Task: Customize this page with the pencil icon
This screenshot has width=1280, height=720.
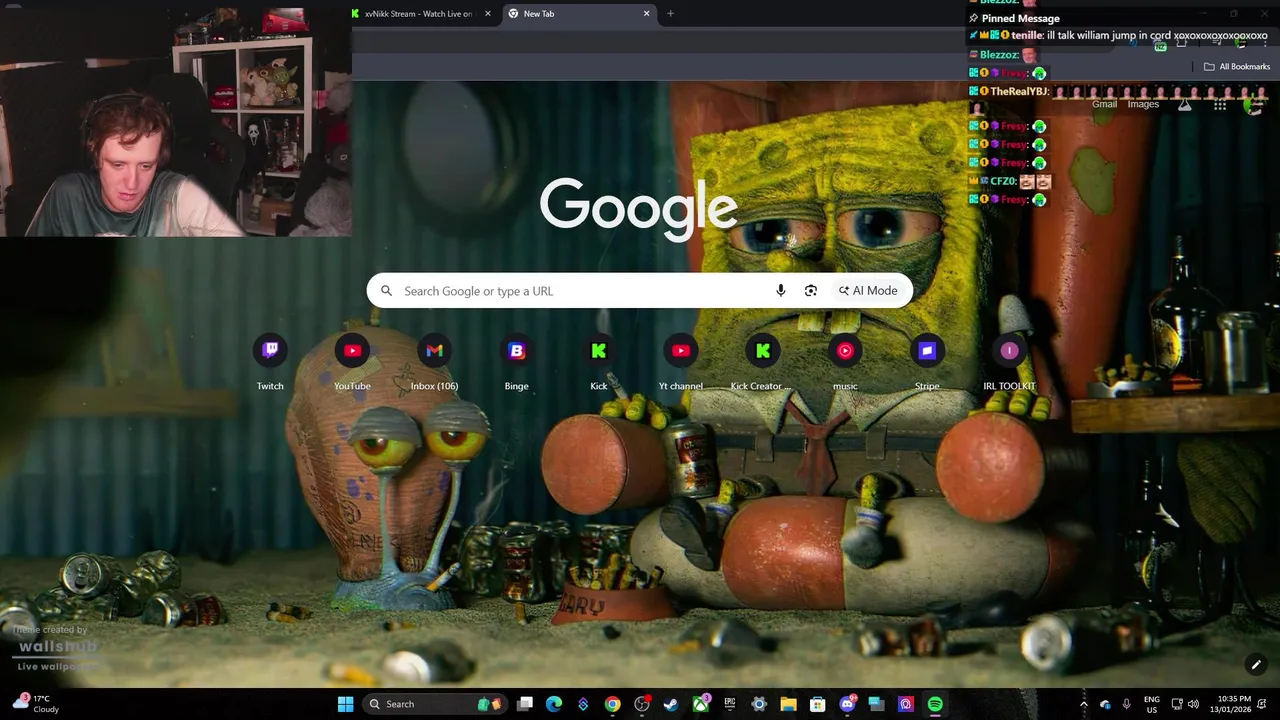Action: 1256,664
